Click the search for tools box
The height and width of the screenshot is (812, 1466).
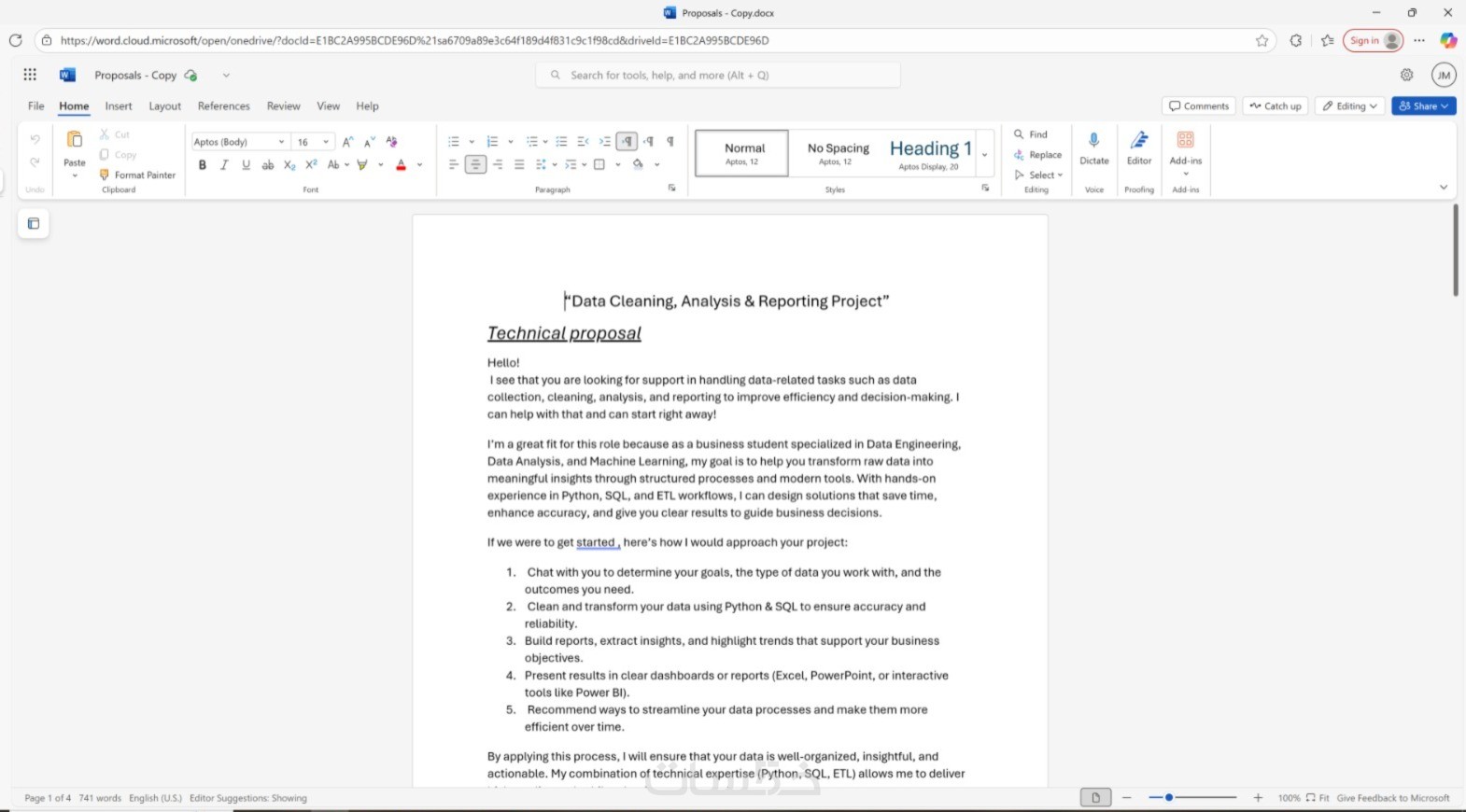point(718,75)
